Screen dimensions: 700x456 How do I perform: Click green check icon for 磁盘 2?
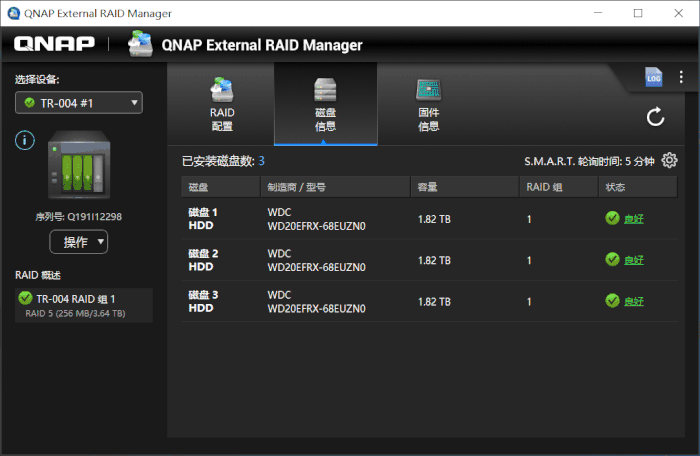coord(612,259)
